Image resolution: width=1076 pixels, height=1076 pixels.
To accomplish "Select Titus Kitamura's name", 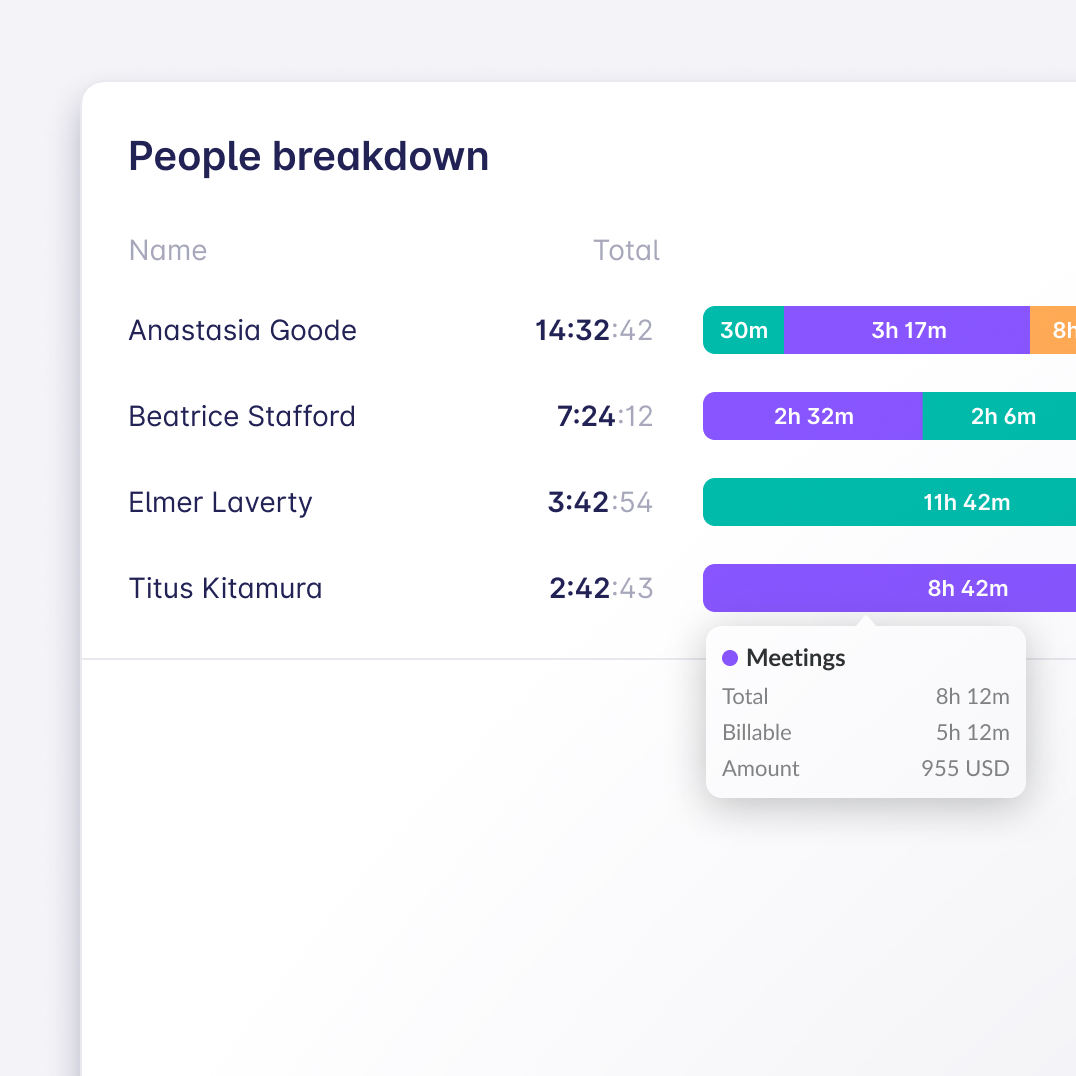I will pos(226,588).
